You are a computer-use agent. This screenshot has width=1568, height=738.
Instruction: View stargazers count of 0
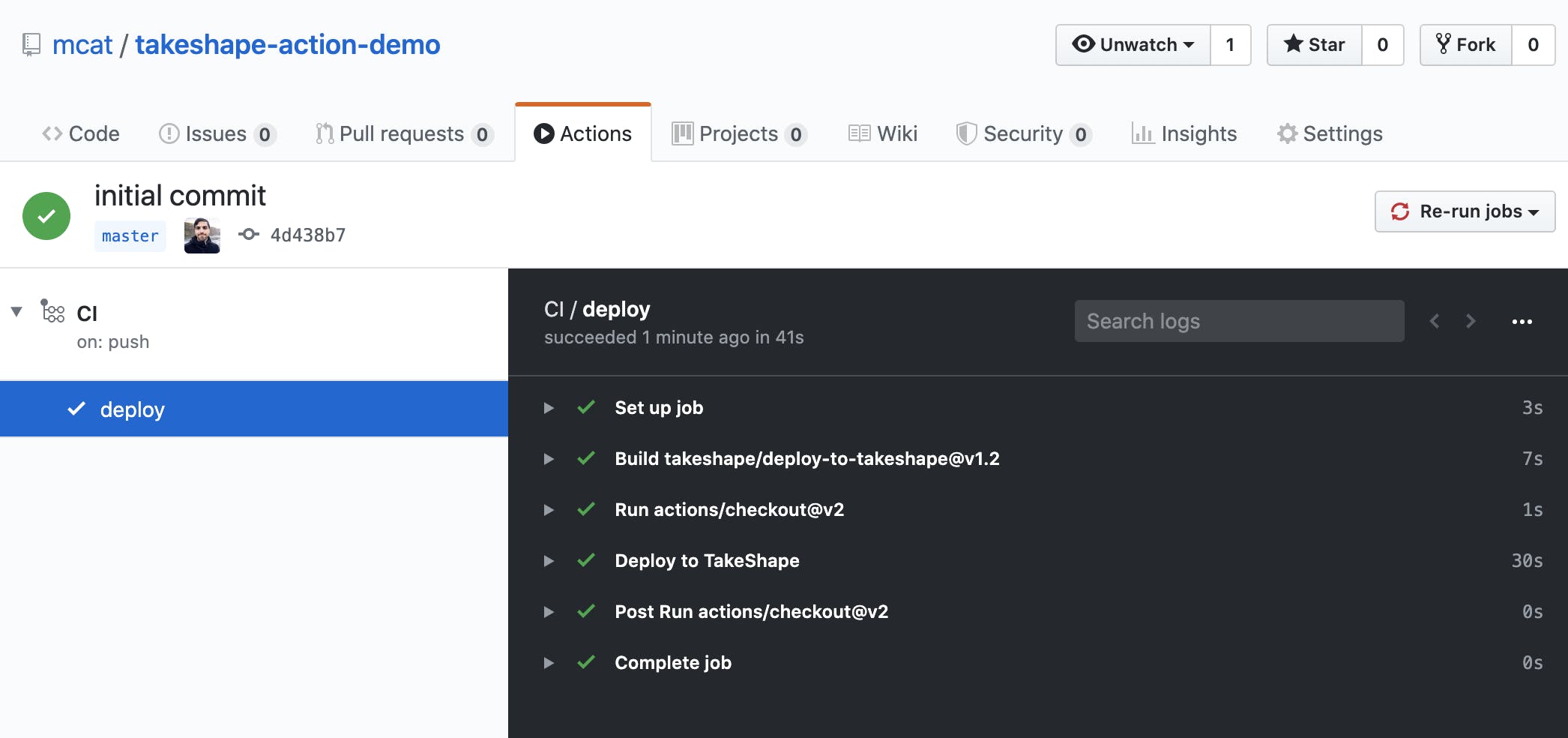coord(1382,45)
